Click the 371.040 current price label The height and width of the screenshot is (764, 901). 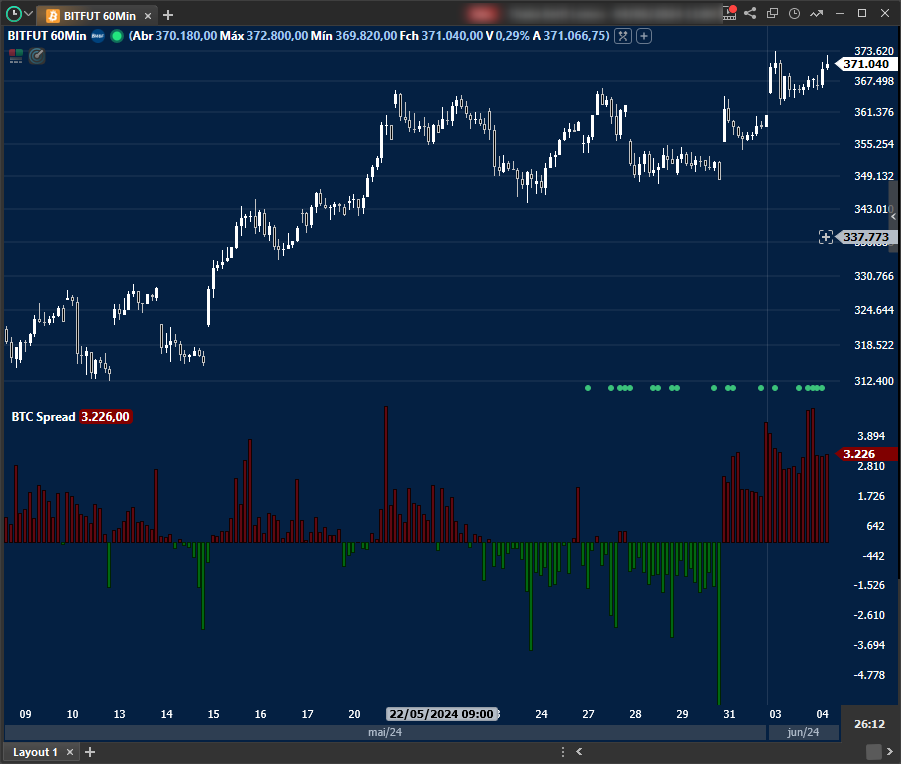(x=866, y=64)
